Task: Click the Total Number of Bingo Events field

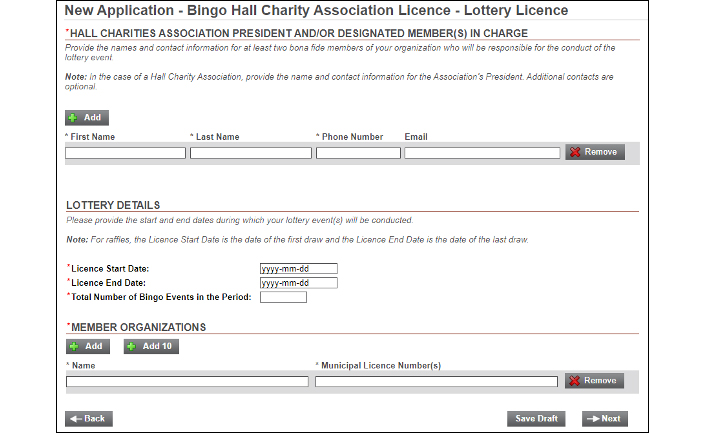Action: coord(283,297)
